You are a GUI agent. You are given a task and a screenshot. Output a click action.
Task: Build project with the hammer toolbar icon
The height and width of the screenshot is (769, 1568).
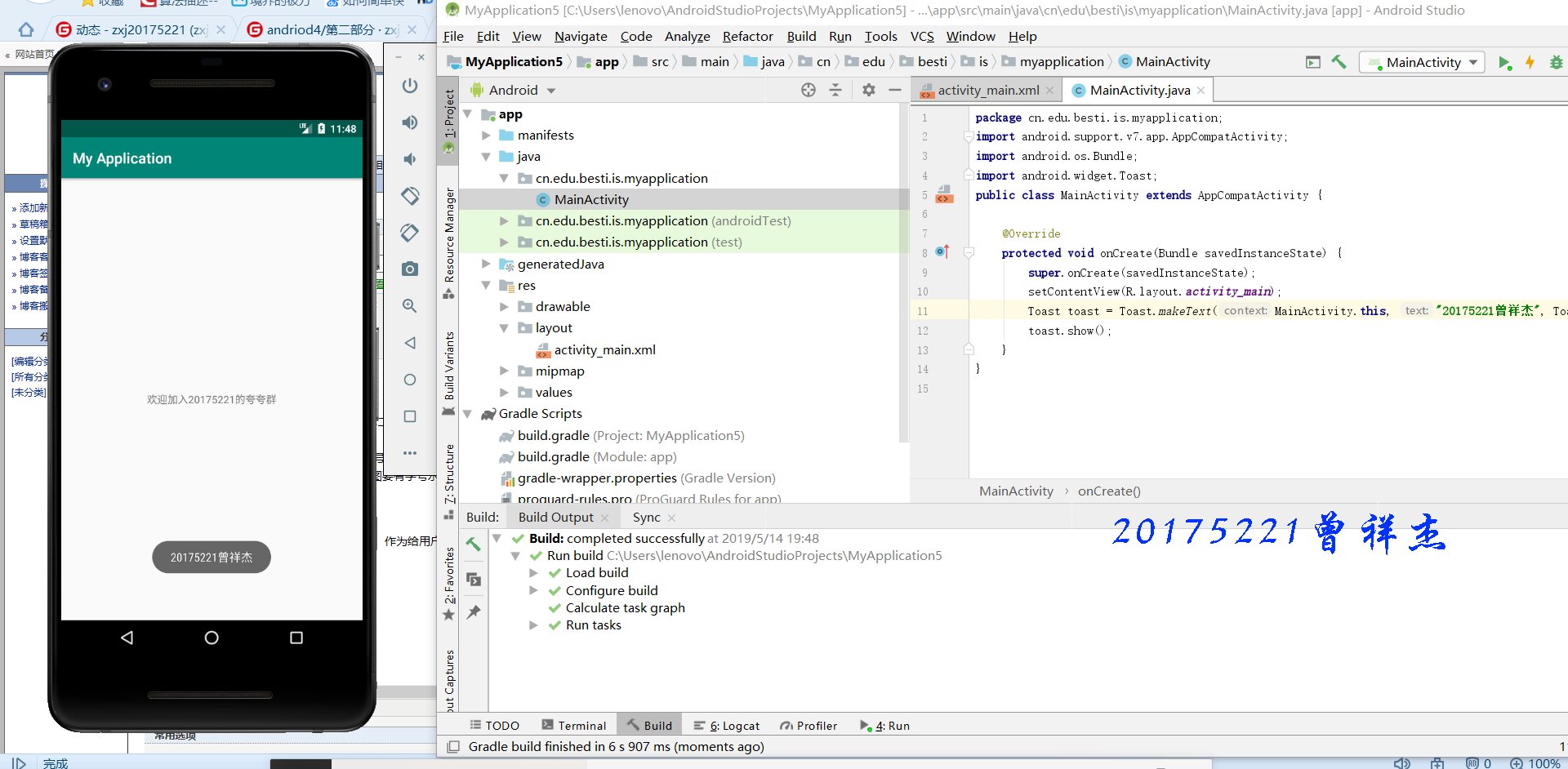click(1339, 62)
